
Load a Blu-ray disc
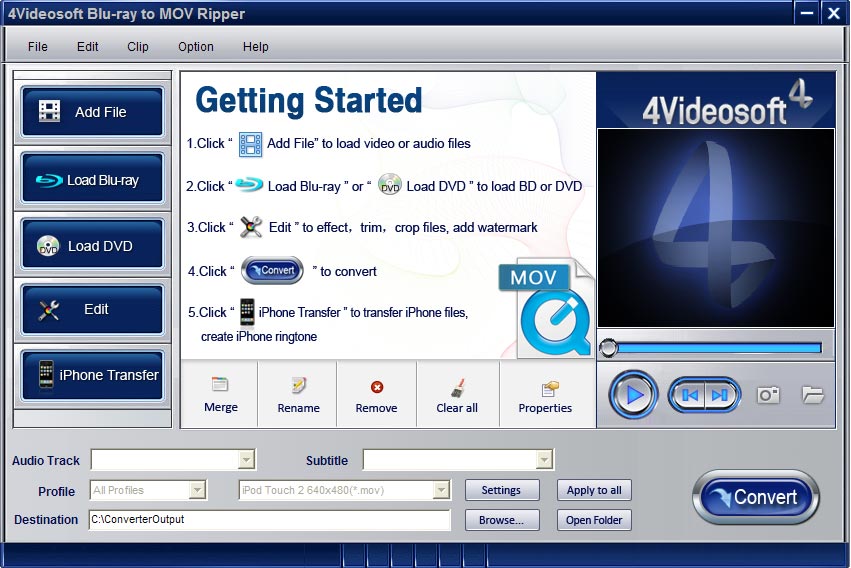[92, 180]
